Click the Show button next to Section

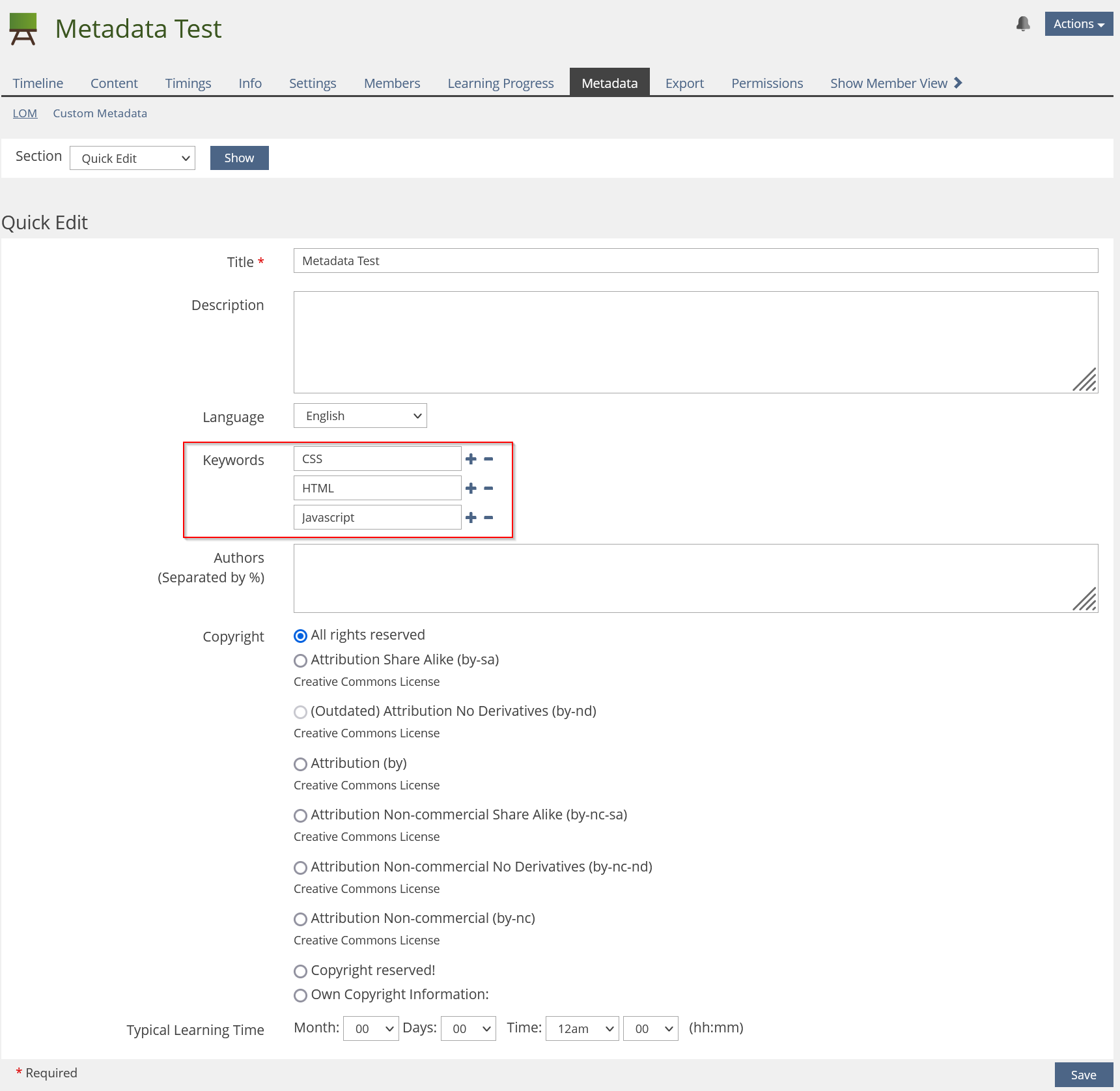tap(239, 158)
